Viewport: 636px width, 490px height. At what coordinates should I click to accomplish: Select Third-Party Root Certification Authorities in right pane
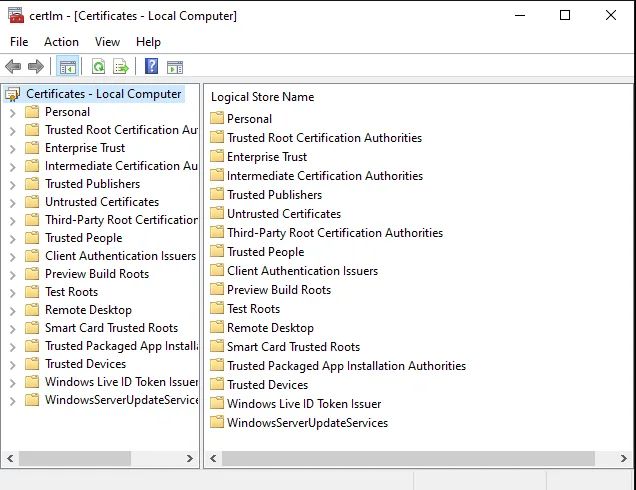(x=335, y=233)
